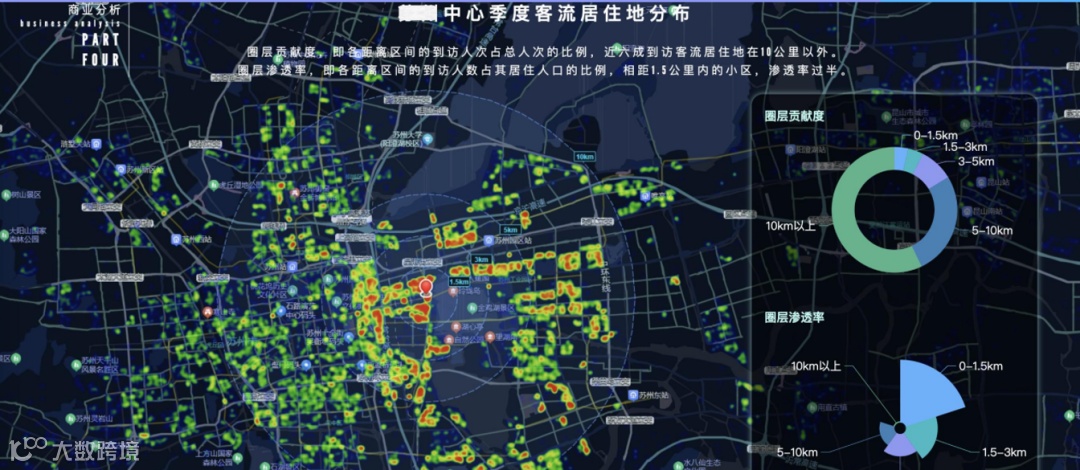This screenshot has height=470, width=1080.
Task: Click the 苏州东站 map label text
Action: tap(654, 395)
